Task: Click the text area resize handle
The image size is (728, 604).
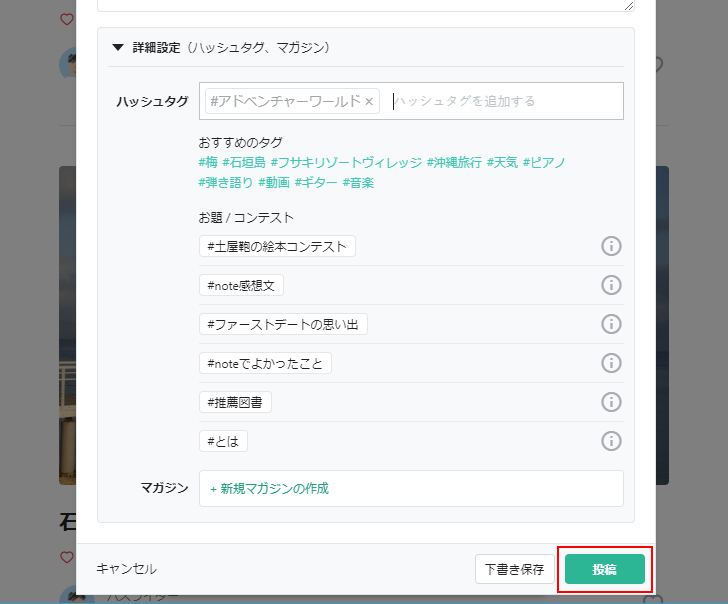Action: [629, 6]
